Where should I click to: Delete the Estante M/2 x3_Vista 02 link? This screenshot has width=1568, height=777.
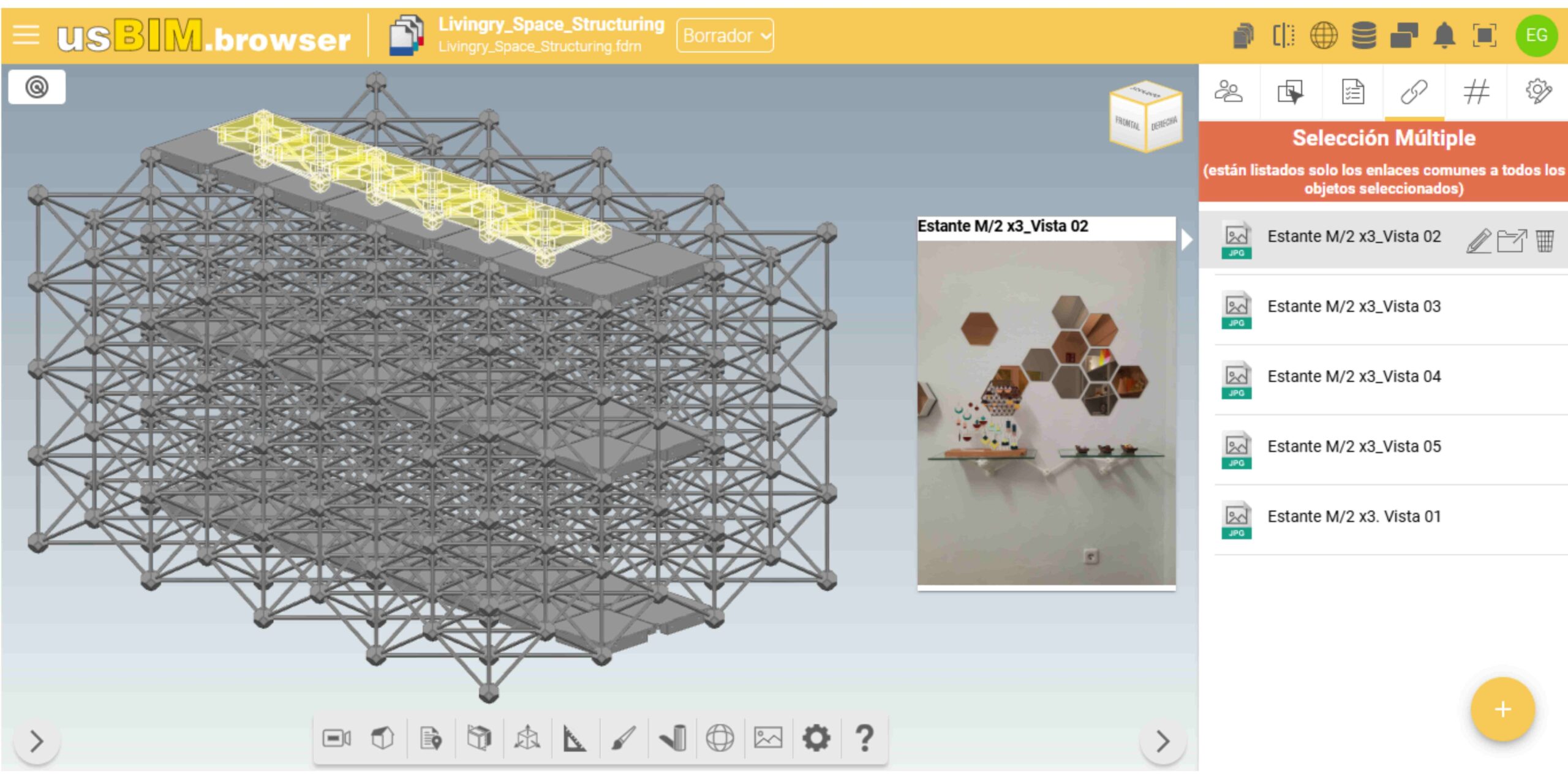click(x=1545, y=241)
